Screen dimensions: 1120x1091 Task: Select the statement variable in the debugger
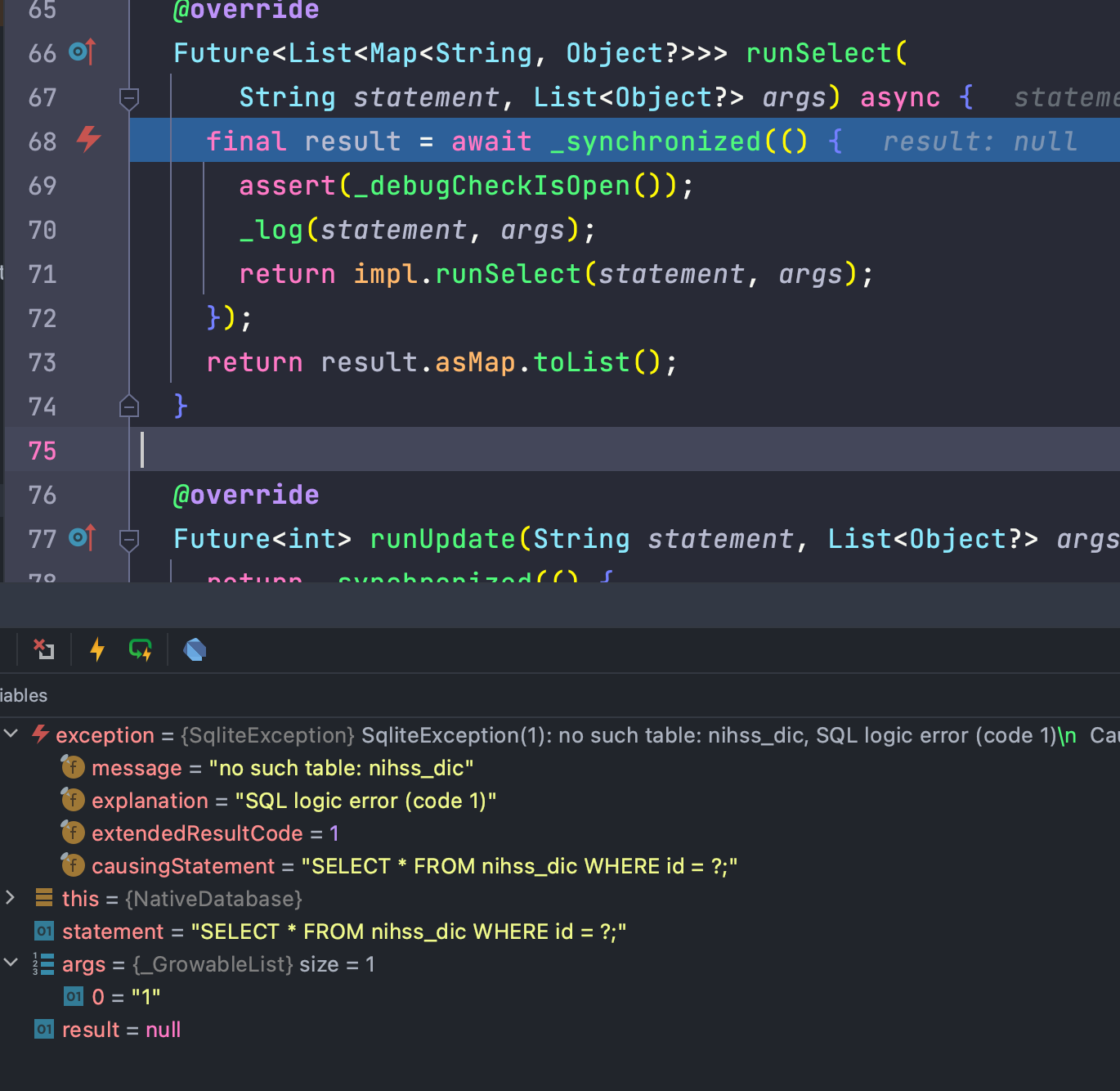[x=113, y=931]
